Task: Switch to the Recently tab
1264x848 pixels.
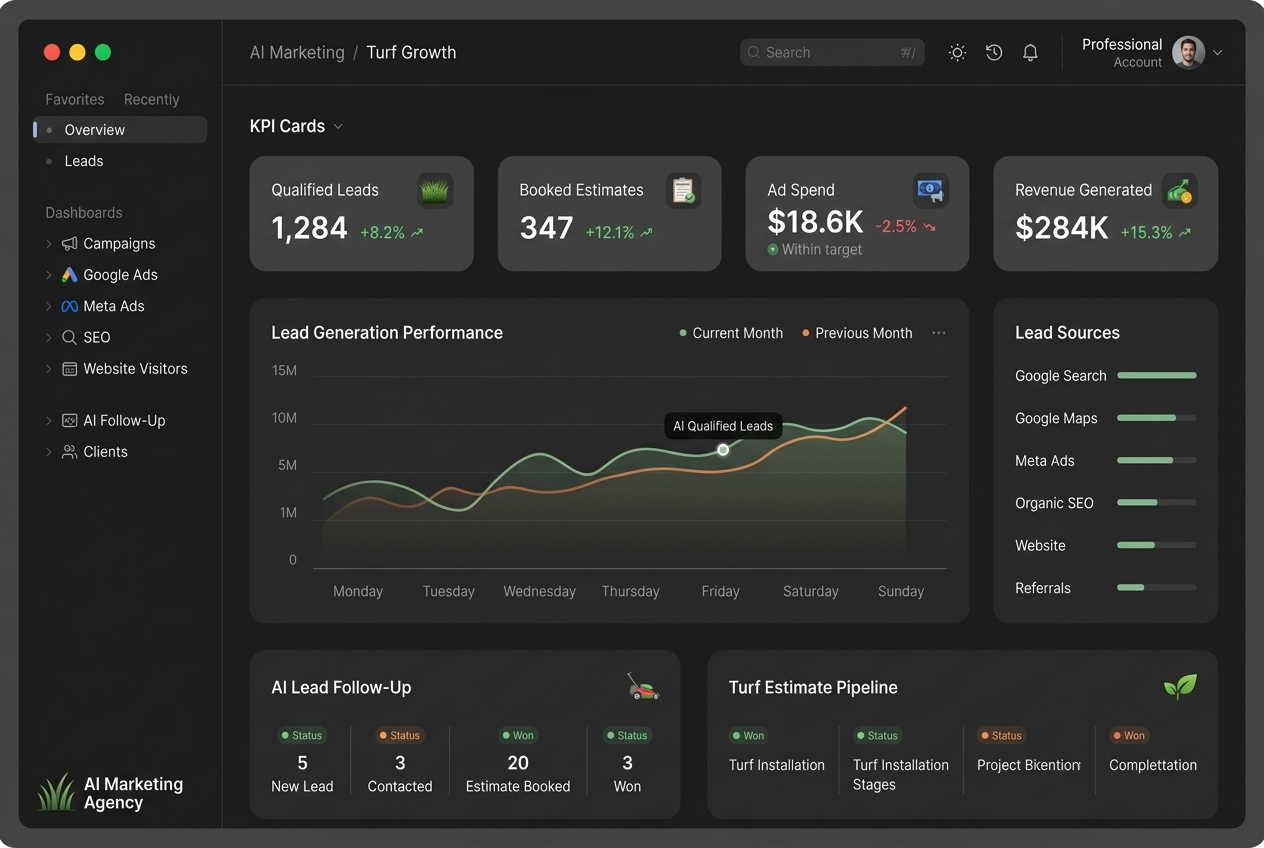Action: [151, 100]
